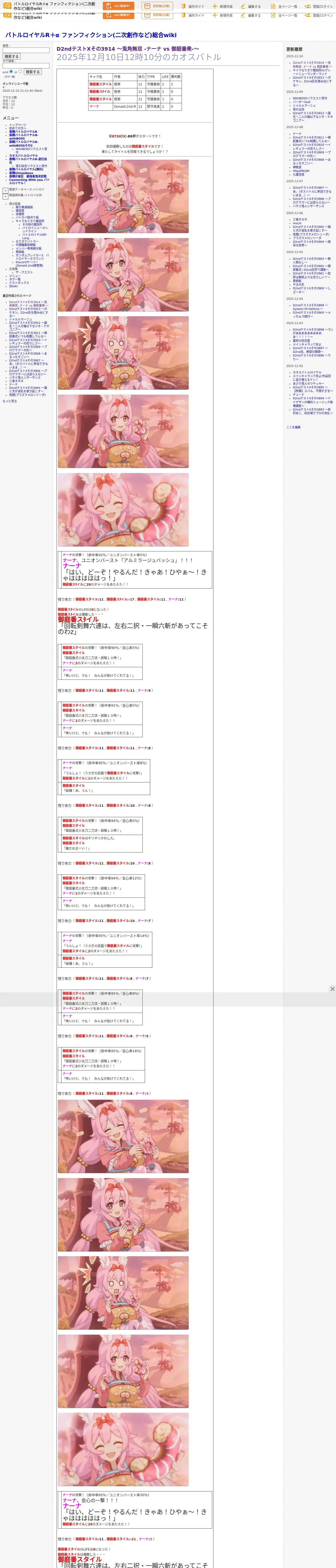Viewport: 336px width, 1568px height.
Task: Open 零の玉将 in update history
Action: [x=298, y=109]
